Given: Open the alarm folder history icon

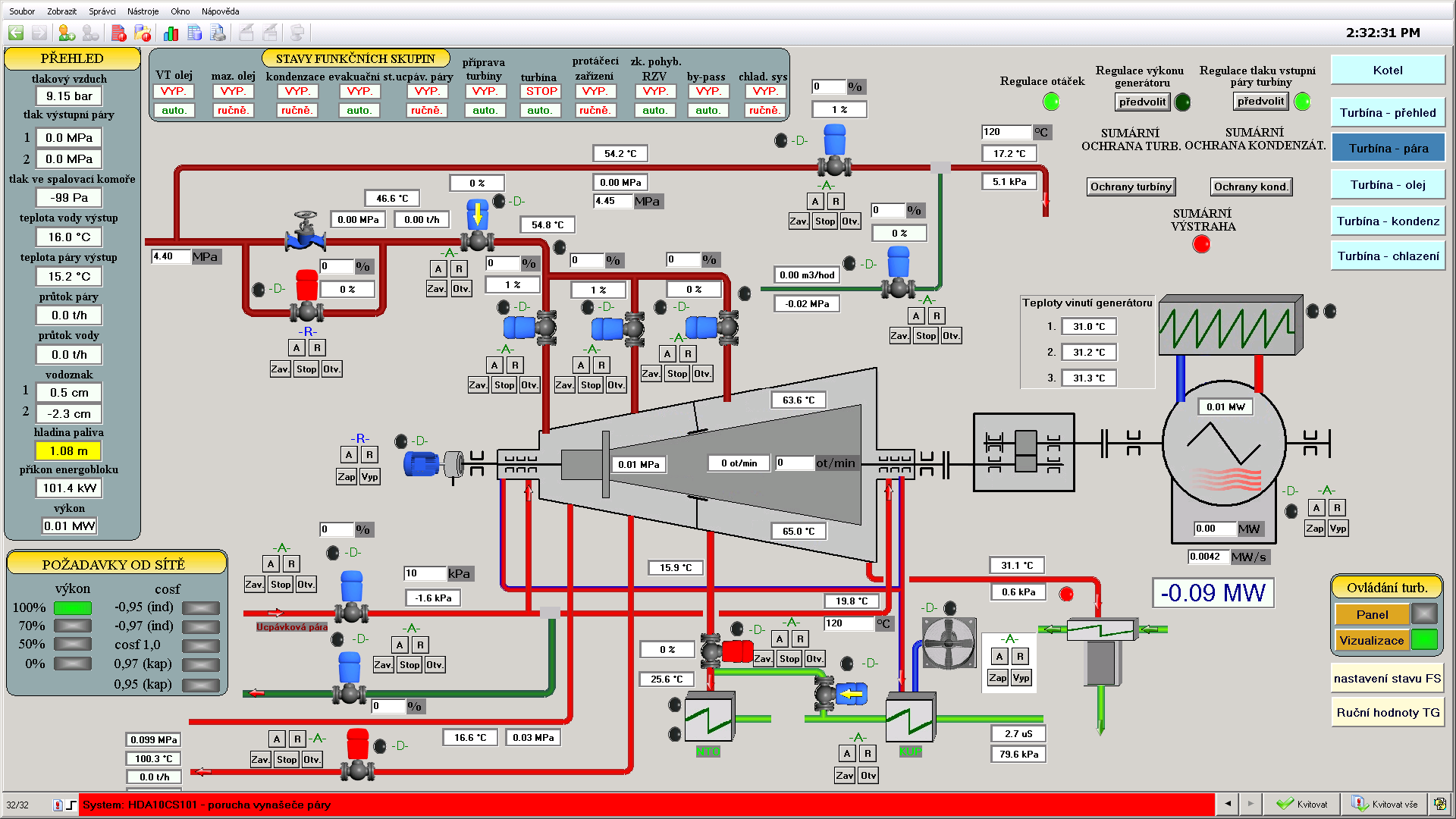Looking at the screenshot, I should coord(143,33).
